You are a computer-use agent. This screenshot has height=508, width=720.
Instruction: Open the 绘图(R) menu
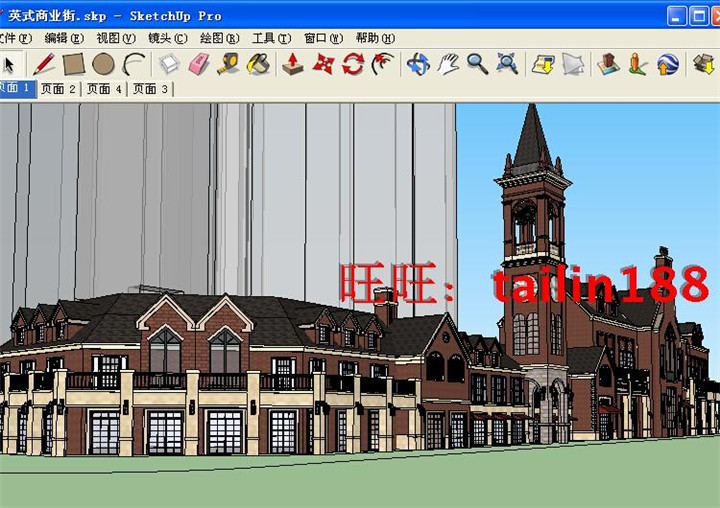tap(219, 38)
